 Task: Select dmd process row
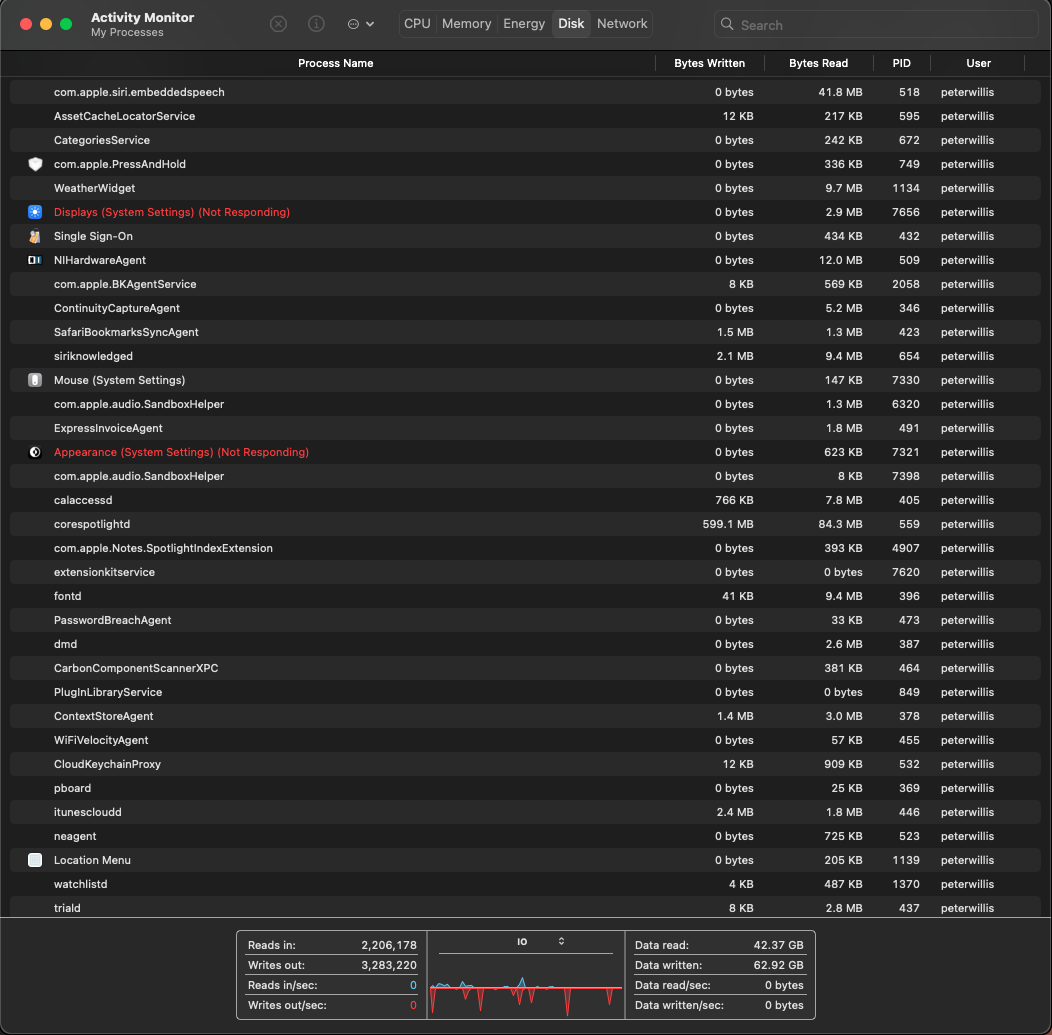tap(525, 645)
